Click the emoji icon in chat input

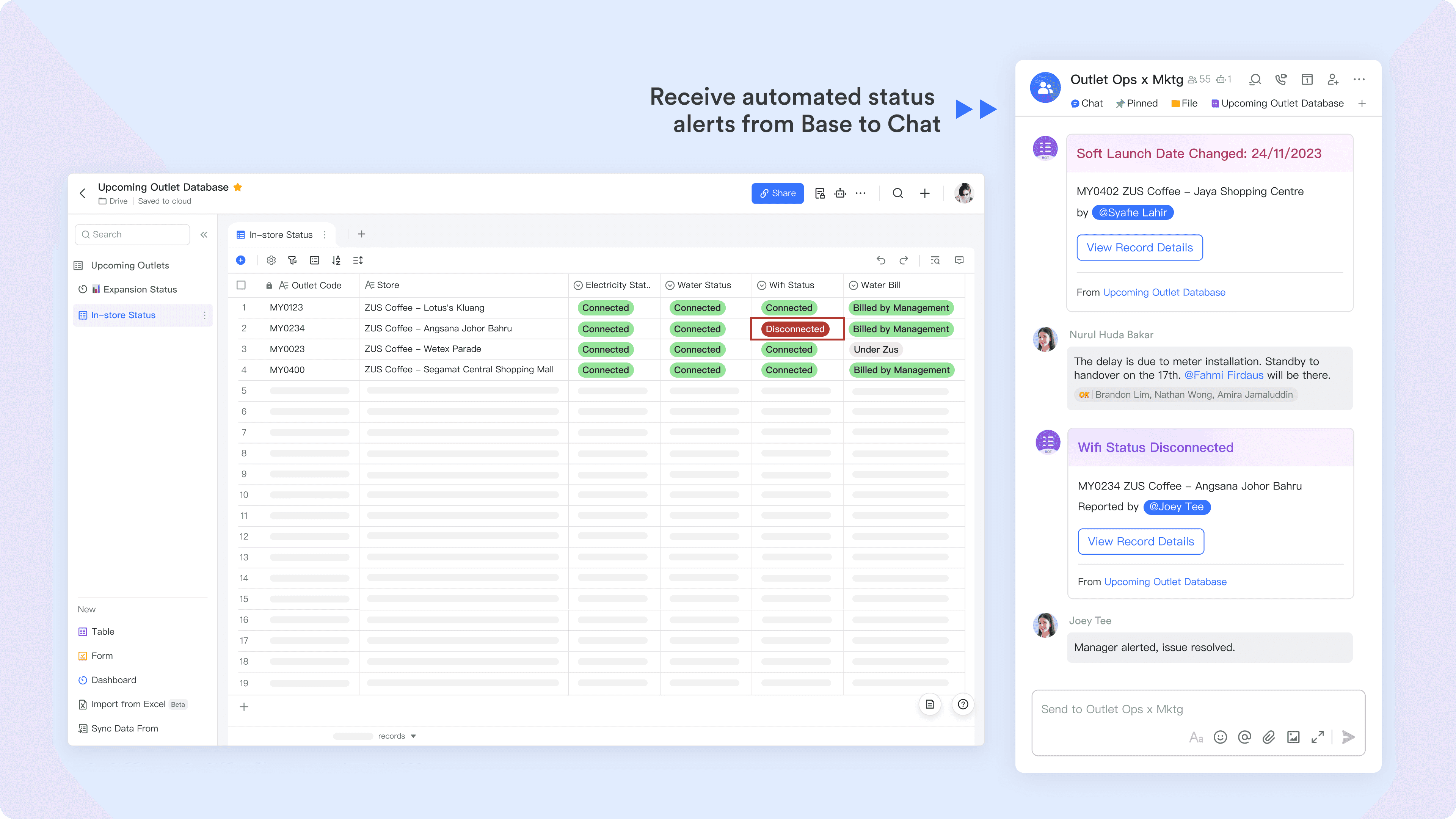coord(1220,737)
